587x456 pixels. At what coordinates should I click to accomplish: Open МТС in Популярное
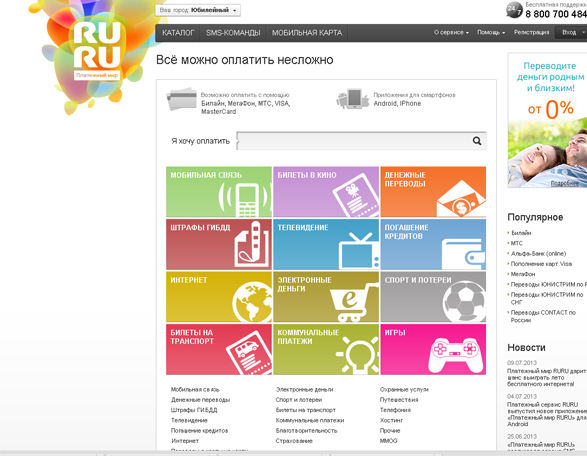click(517, 243)
